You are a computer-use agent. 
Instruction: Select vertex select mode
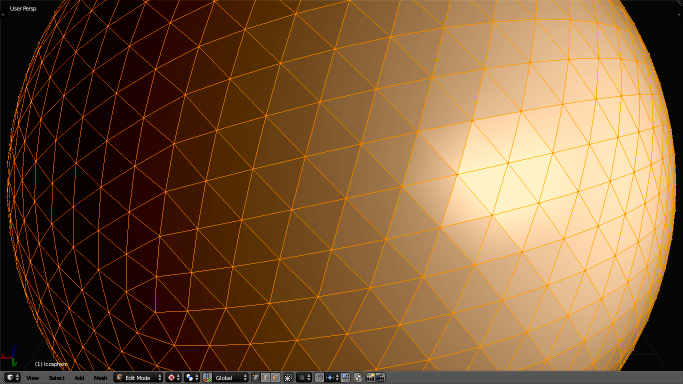256,377
